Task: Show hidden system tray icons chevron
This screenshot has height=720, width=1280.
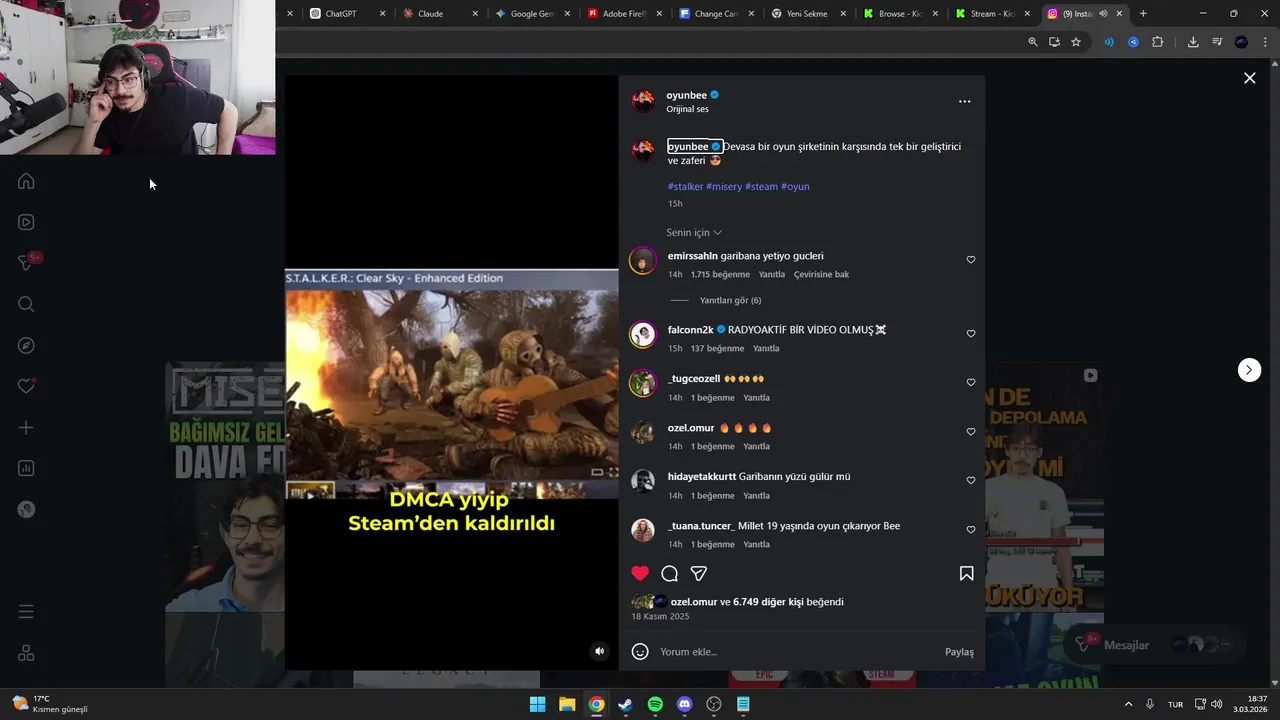Action: click(1128, 704)
